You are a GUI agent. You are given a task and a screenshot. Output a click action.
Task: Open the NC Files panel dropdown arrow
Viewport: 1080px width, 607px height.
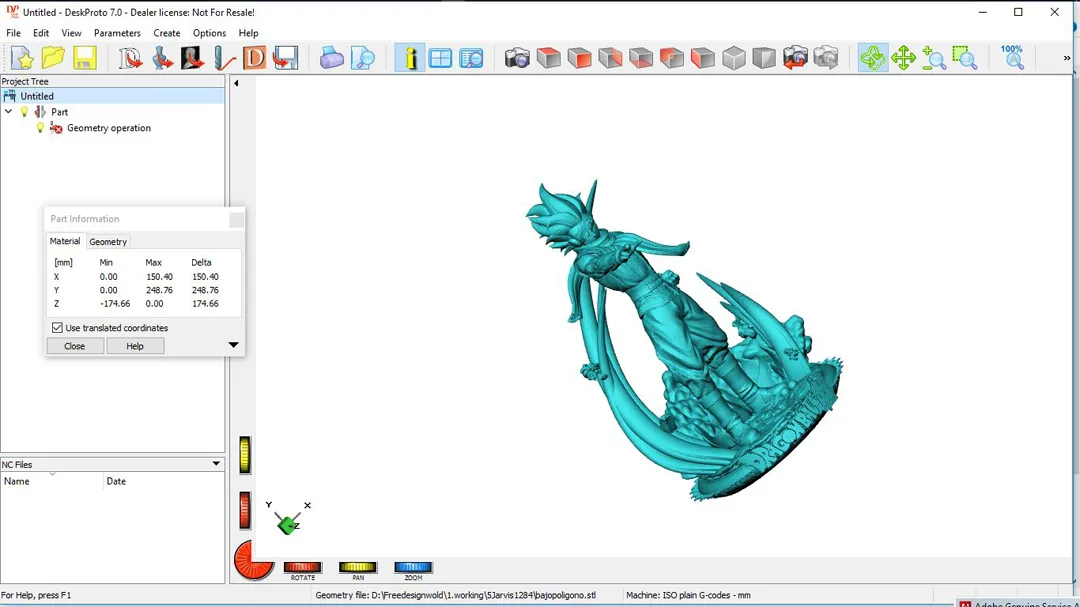pos(216,464)
